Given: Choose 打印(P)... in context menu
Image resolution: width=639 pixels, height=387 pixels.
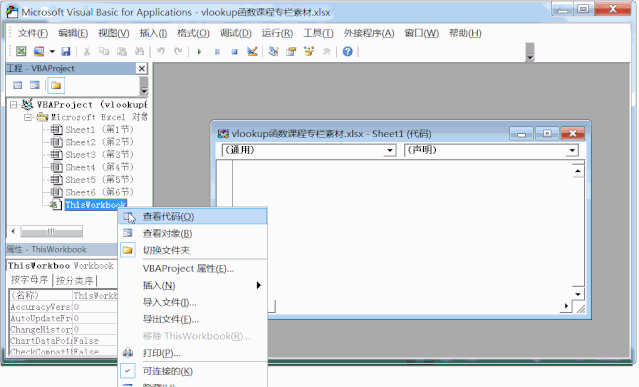Looking at the screenshot, I should 193,353.
